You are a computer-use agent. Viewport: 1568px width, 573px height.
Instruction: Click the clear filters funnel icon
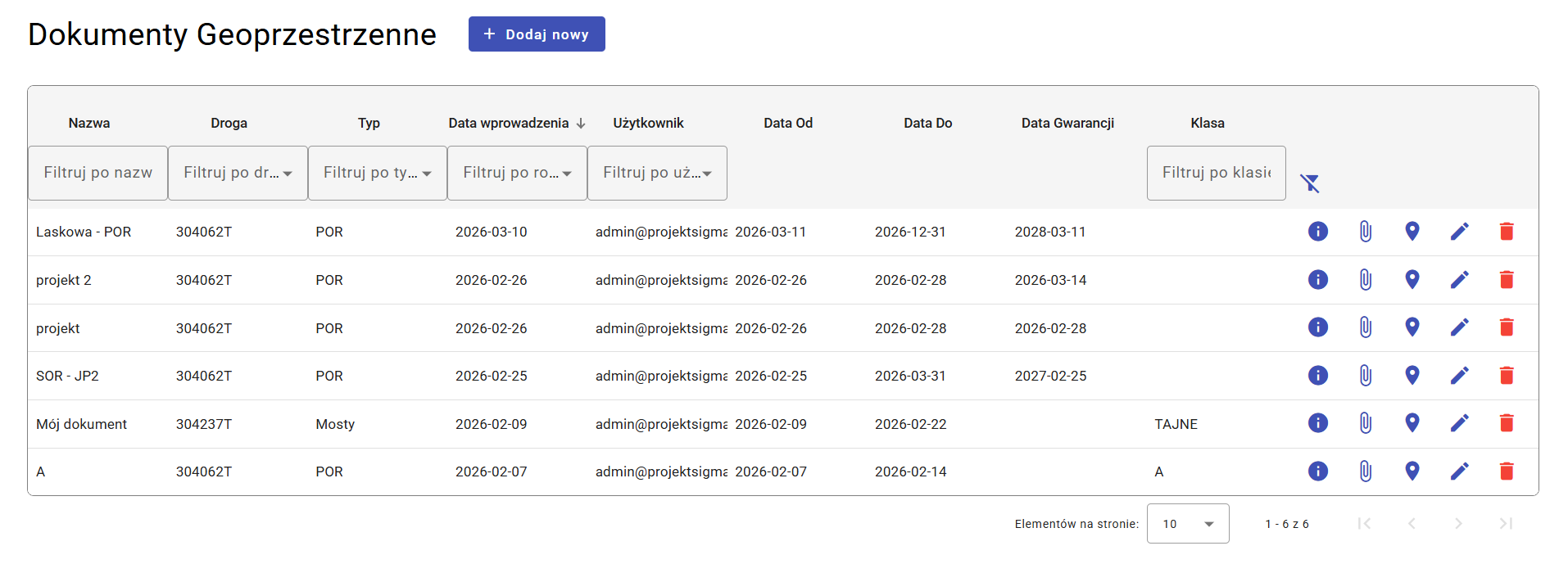tap(1310, 183)
